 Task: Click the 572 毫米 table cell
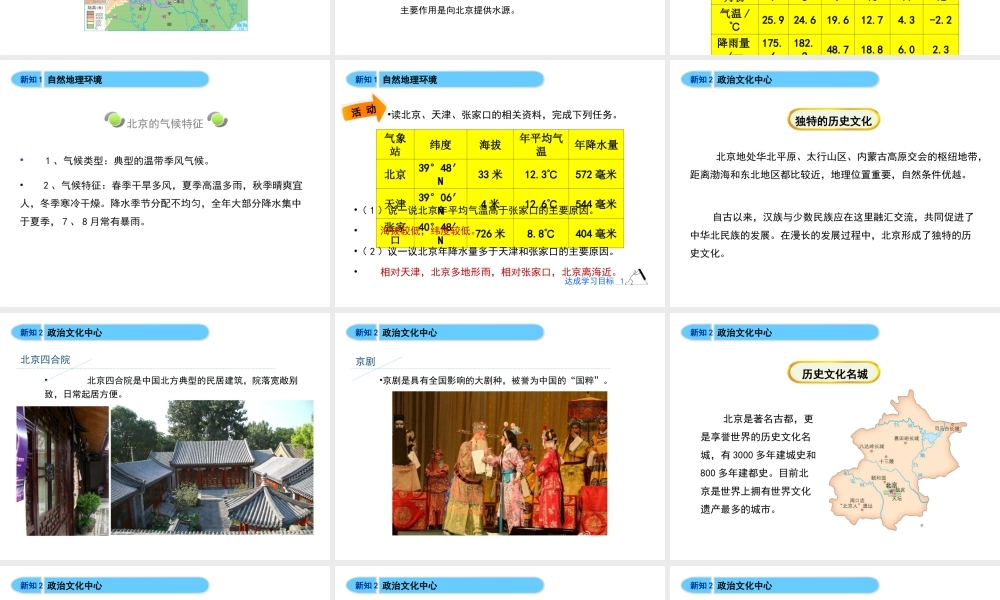(x=596, y=174)
